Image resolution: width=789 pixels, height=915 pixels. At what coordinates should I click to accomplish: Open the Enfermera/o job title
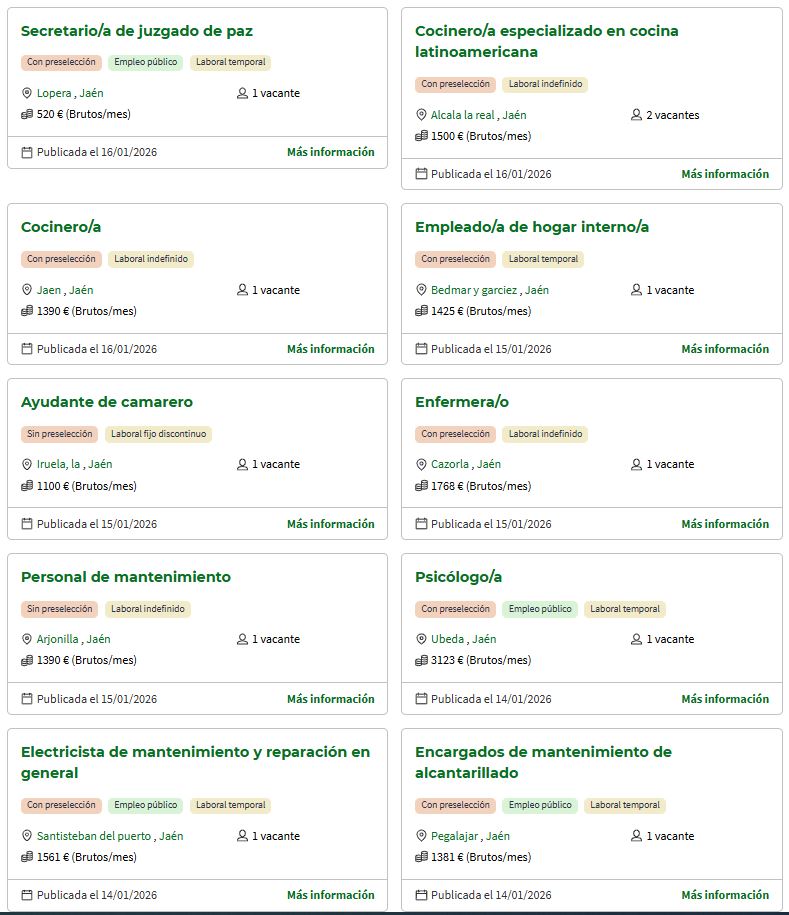coord(462,402)
